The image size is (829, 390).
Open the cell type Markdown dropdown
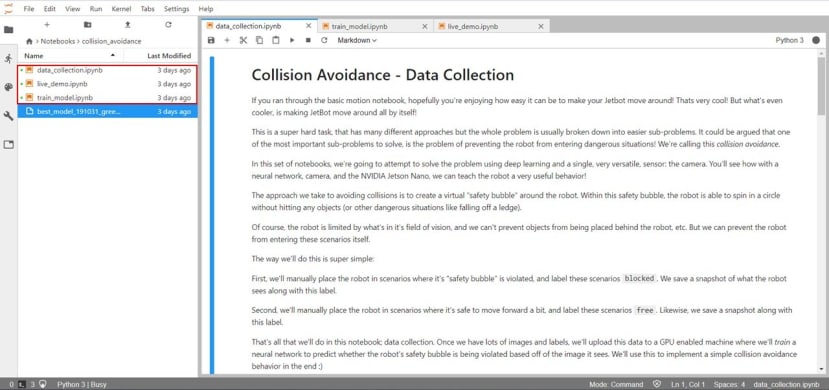[357, 40]
